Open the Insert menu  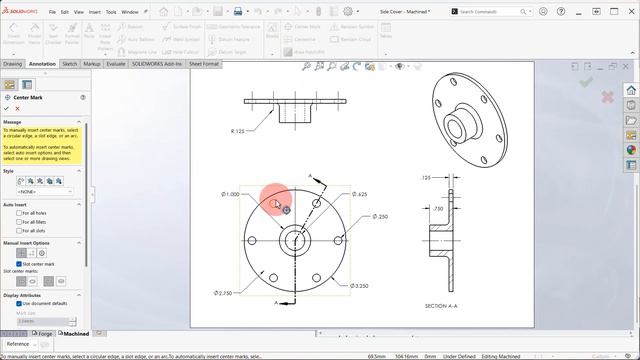(95, 12)
